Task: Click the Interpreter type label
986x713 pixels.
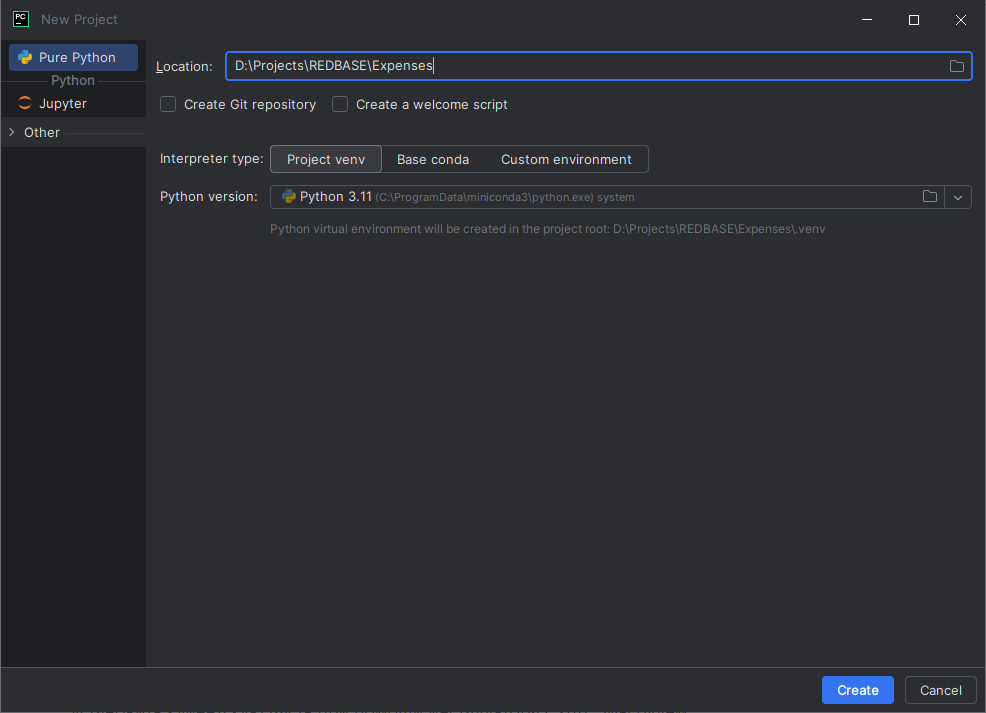Action: click(211, 158)
